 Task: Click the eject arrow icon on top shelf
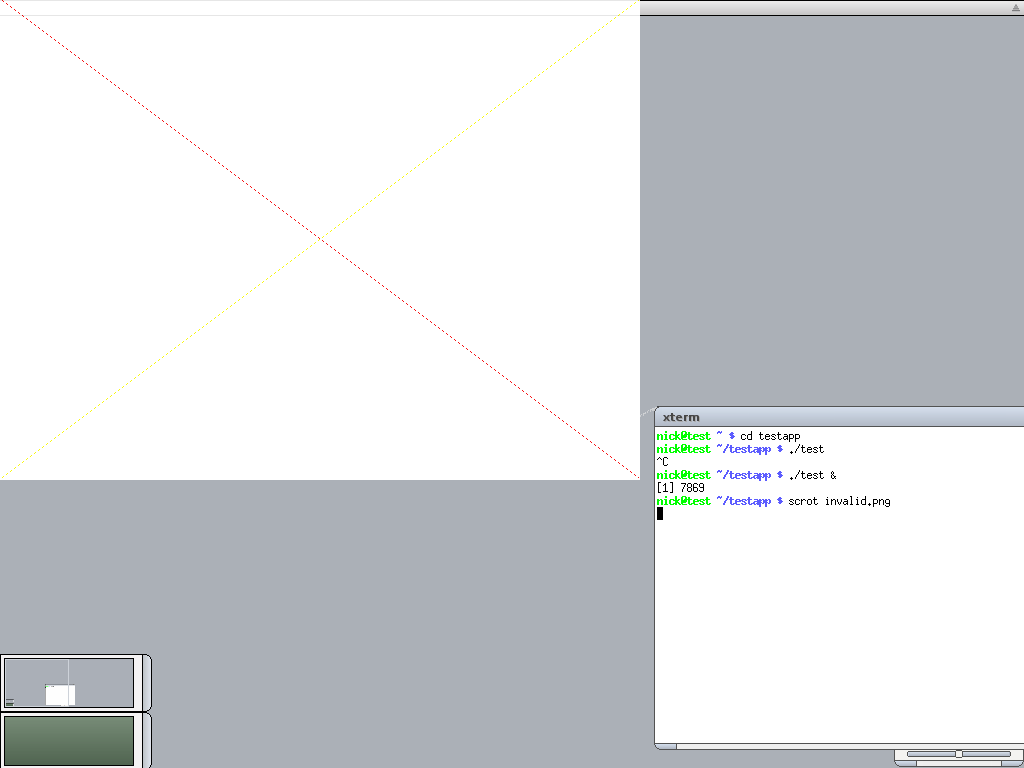click(1015, 7)
